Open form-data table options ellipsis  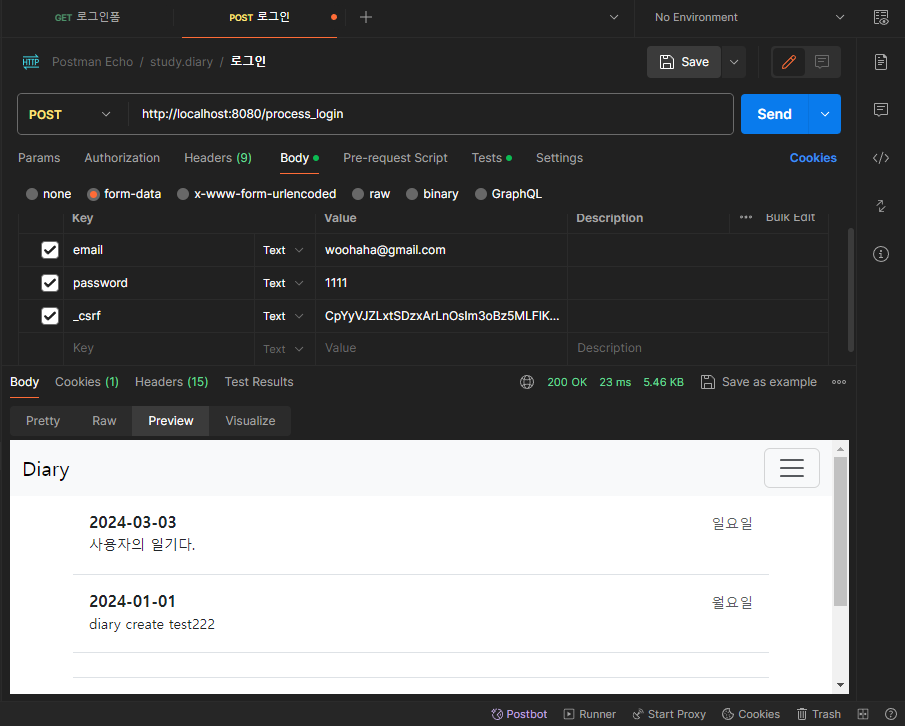pos(746,218)
